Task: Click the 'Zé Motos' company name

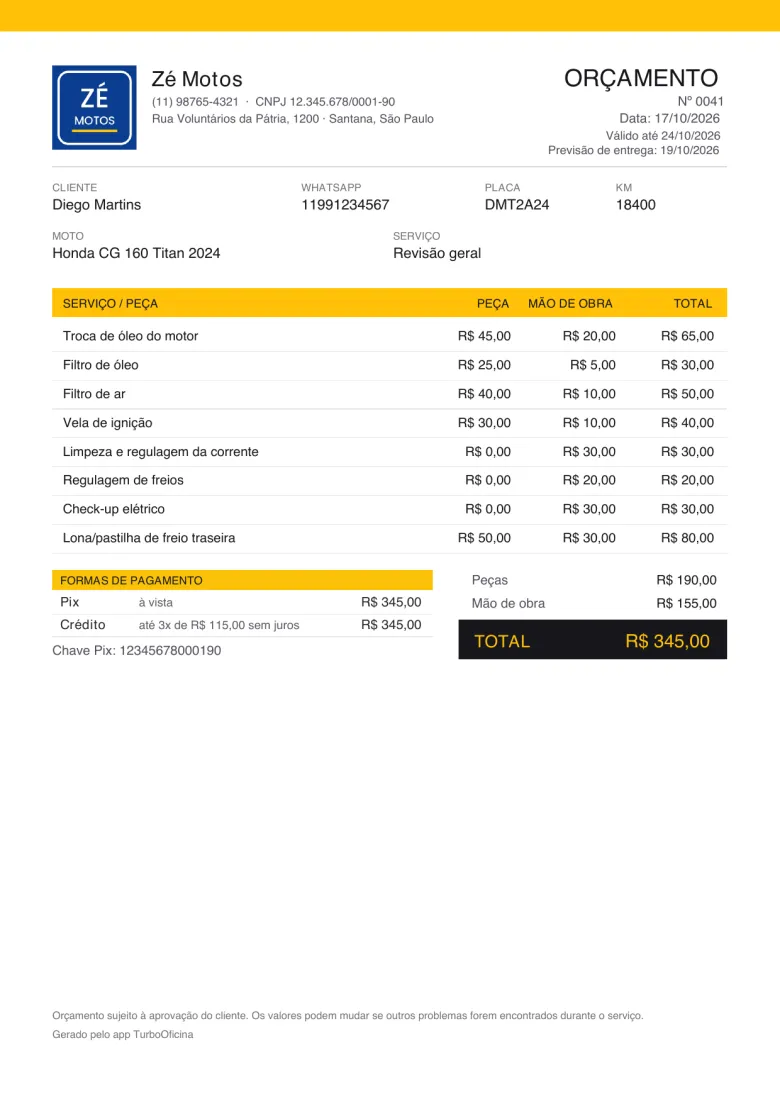Action: pyautogui.click(x=197, y=79)
